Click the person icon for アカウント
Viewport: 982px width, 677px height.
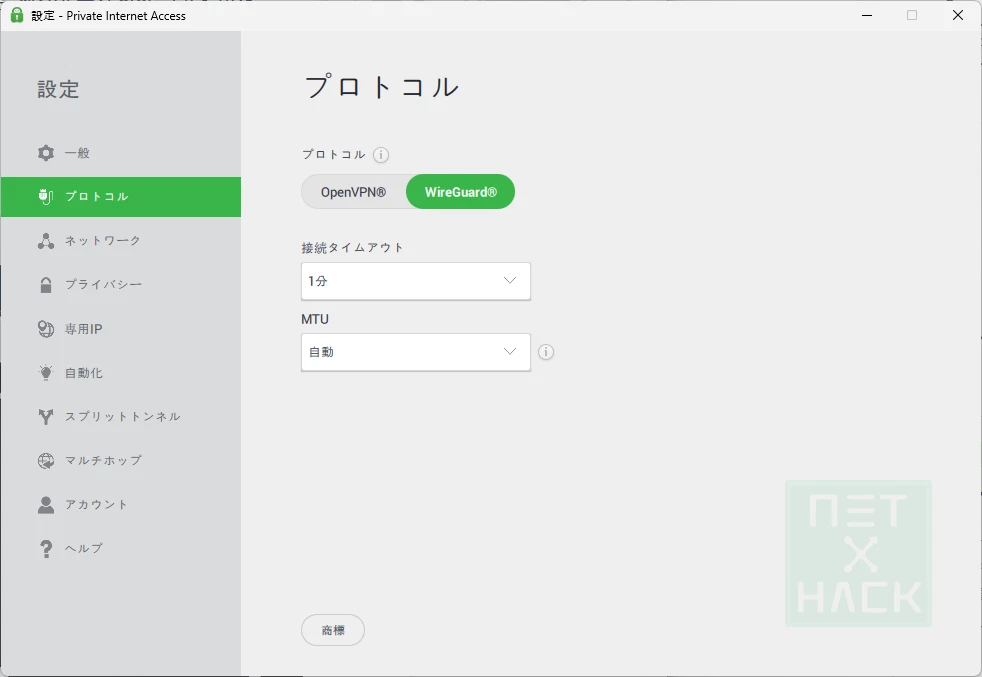[x=46, y=505]
